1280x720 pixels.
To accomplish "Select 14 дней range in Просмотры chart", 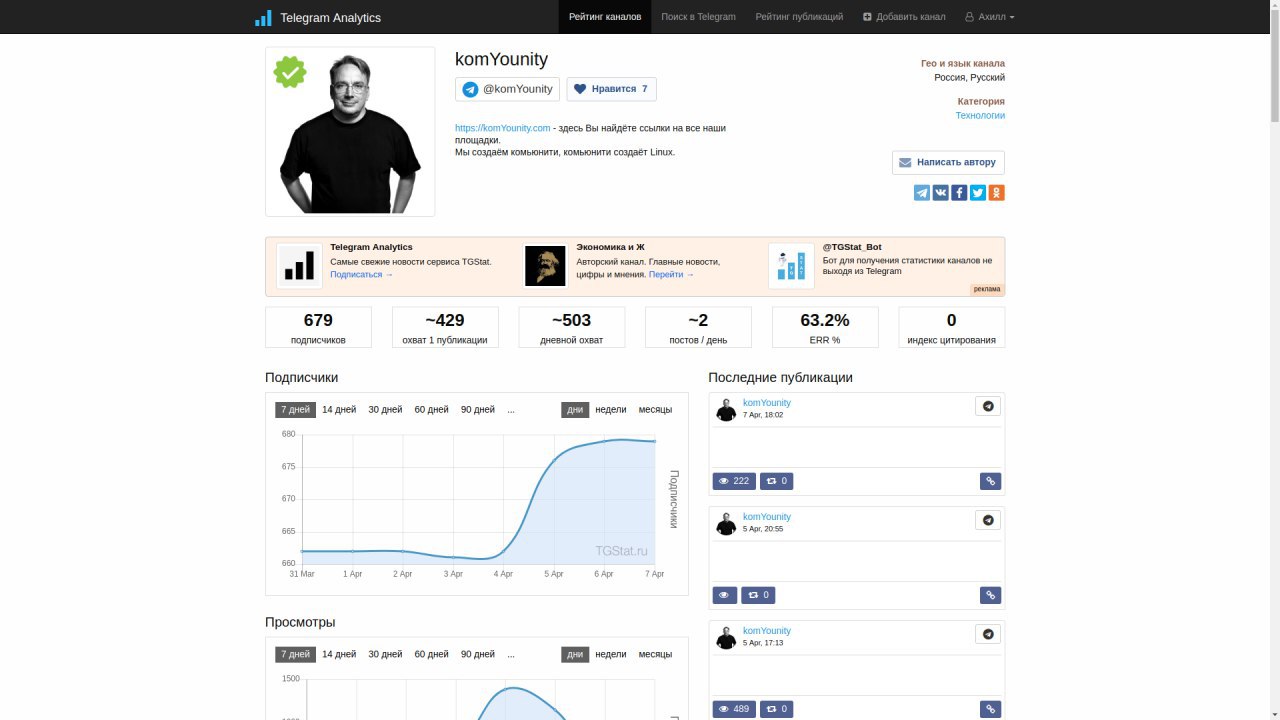I will coord(339,654).
